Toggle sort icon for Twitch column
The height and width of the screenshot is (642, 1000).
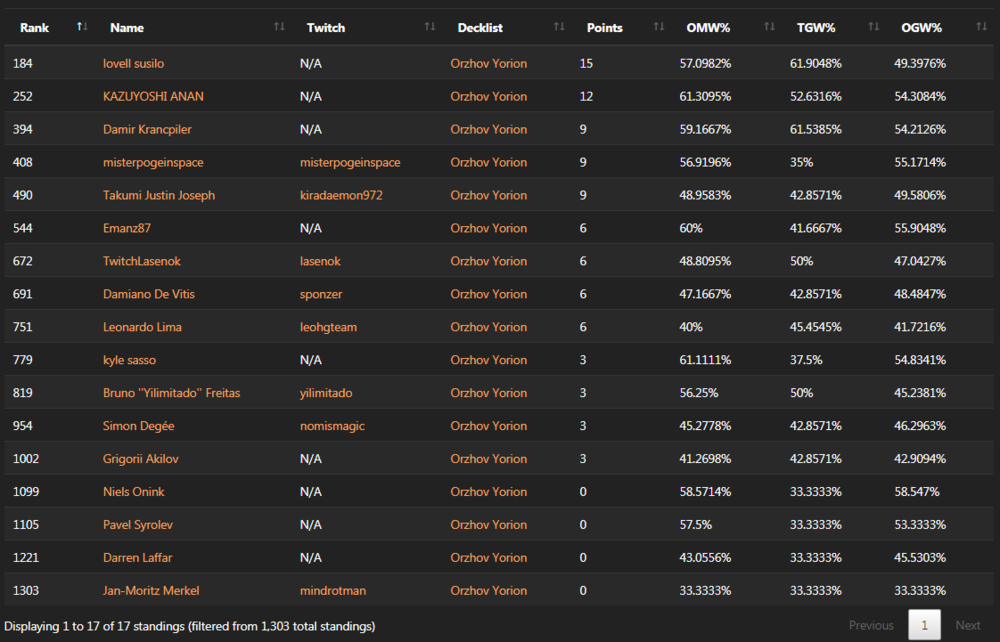tap(430, 27)
